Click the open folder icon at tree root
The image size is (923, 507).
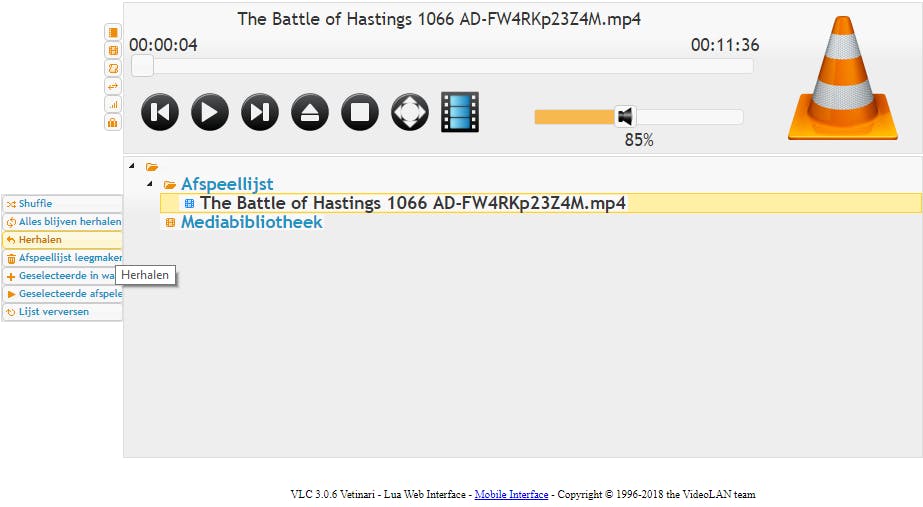[152, 167]
